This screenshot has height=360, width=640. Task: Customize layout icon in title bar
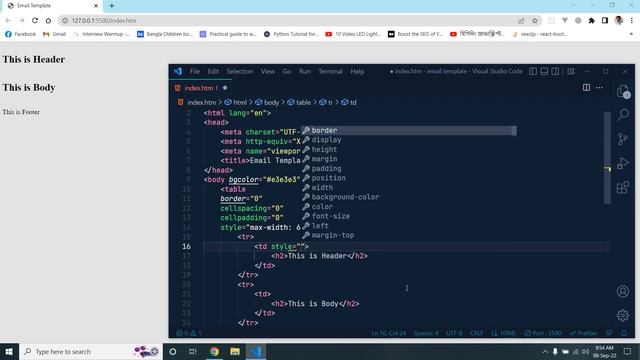pyautogui.click(x=571, y=71)
